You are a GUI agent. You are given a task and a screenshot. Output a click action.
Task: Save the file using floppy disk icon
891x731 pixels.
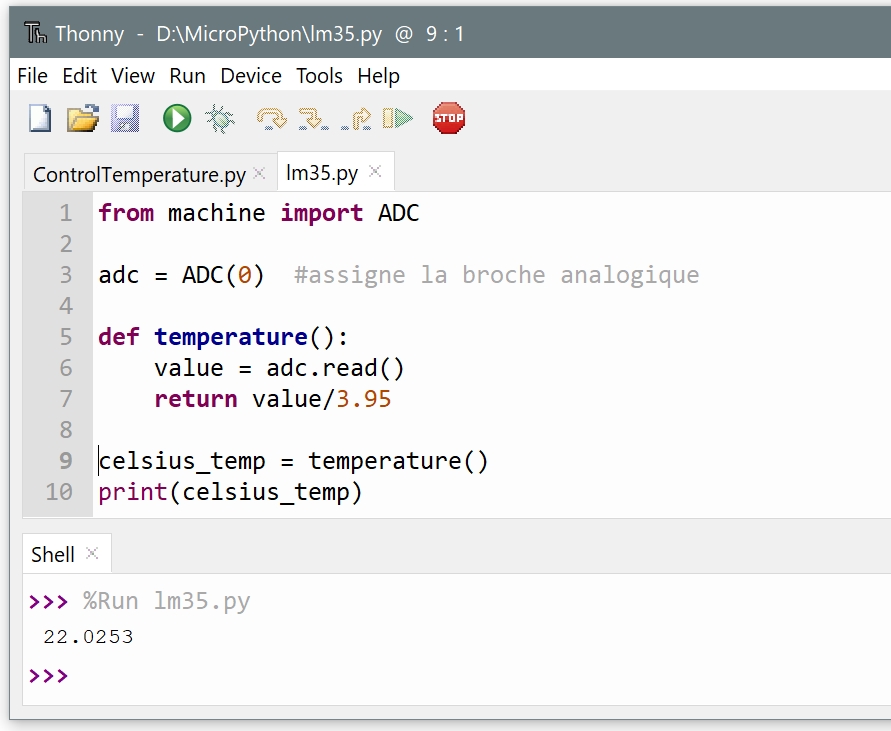pyautogui.click(x=125, y=119)
